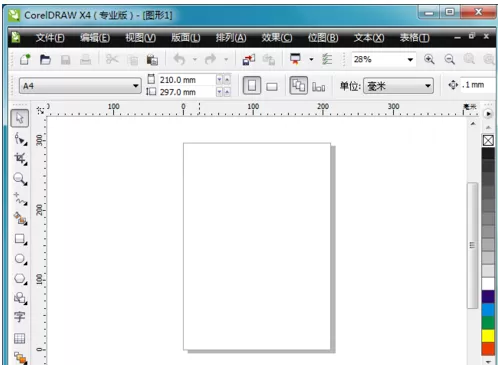Select the Table tool
This screenshot has height=365, width=498.
19,338
